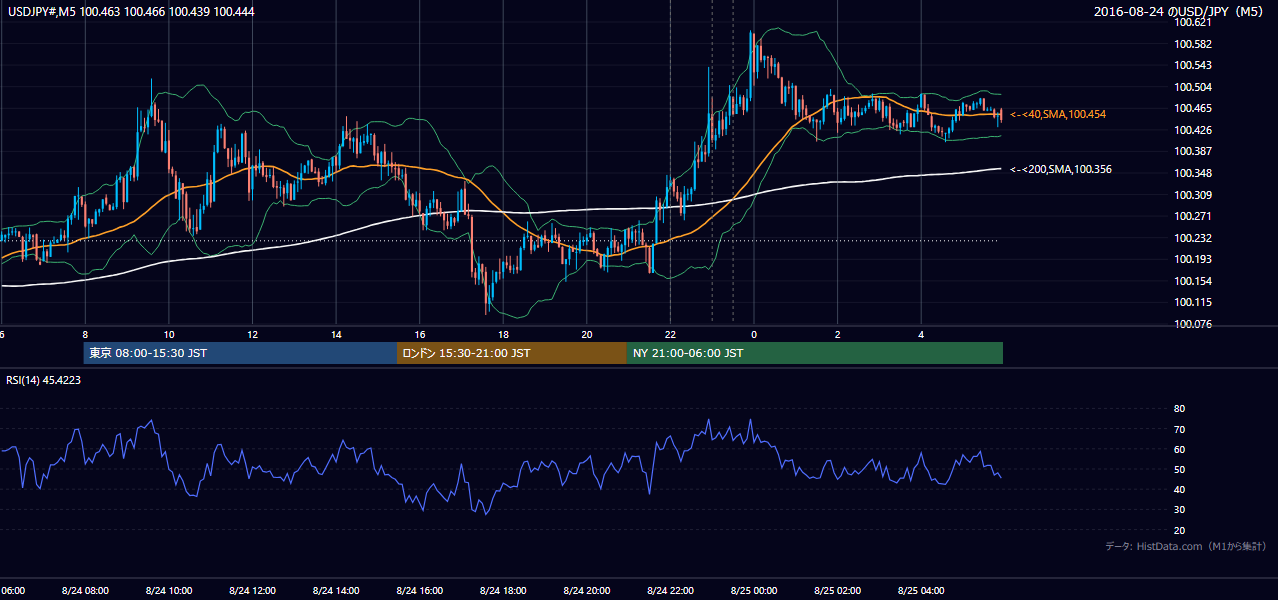Click the 8/24 22:00 time axis label
The image size is (1278, 600).
(670, 590)
